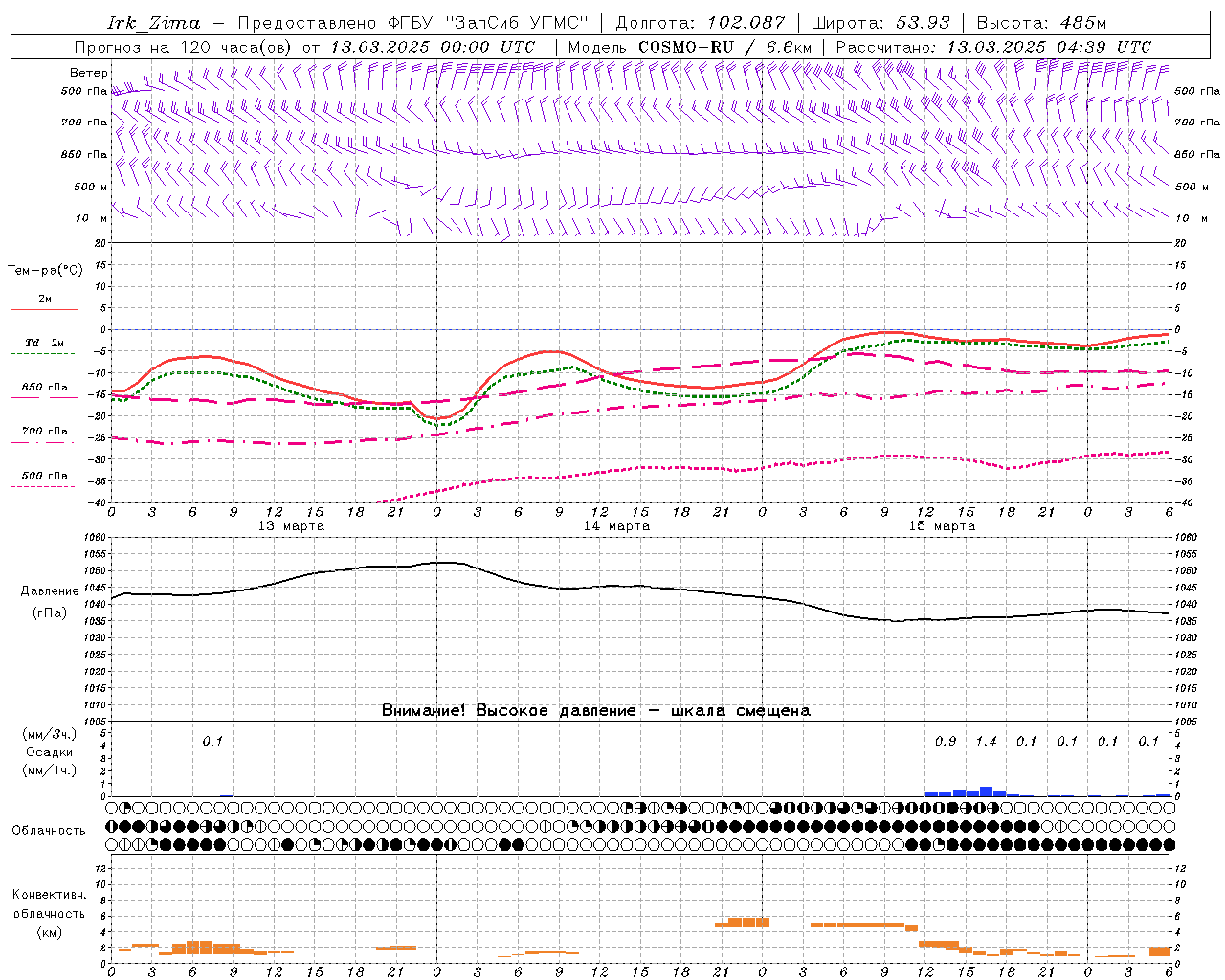
Task: Click the longitude value "Долгота: 102.087"
Action: 700,23
